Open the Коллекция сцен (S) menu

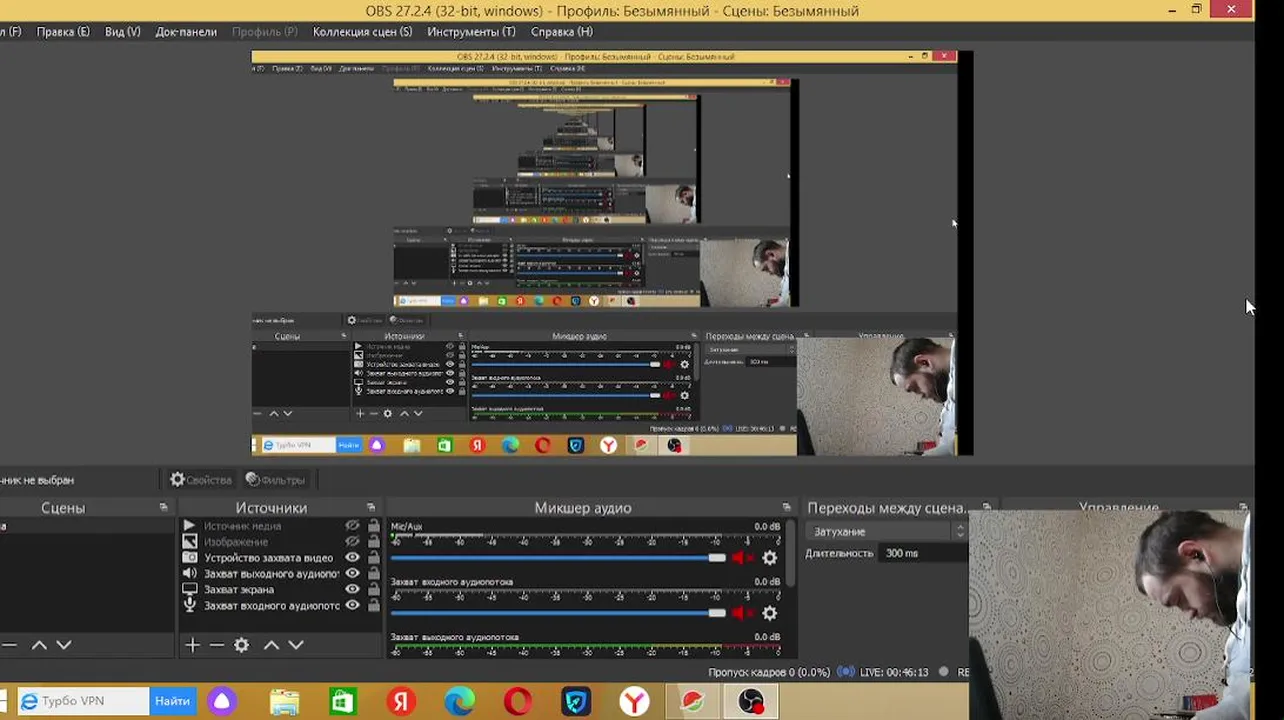(362, 32)
